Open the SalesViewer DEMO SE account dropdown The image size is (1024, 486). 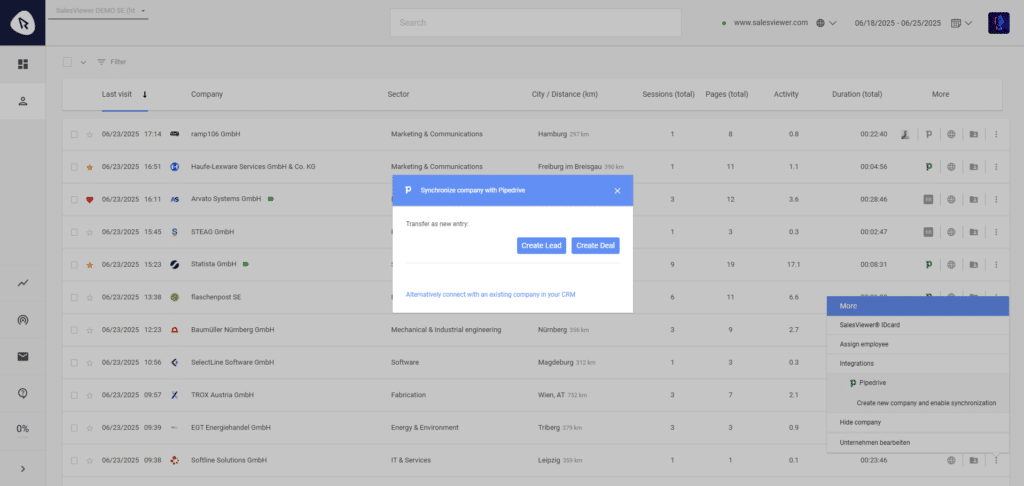point(99,11)
